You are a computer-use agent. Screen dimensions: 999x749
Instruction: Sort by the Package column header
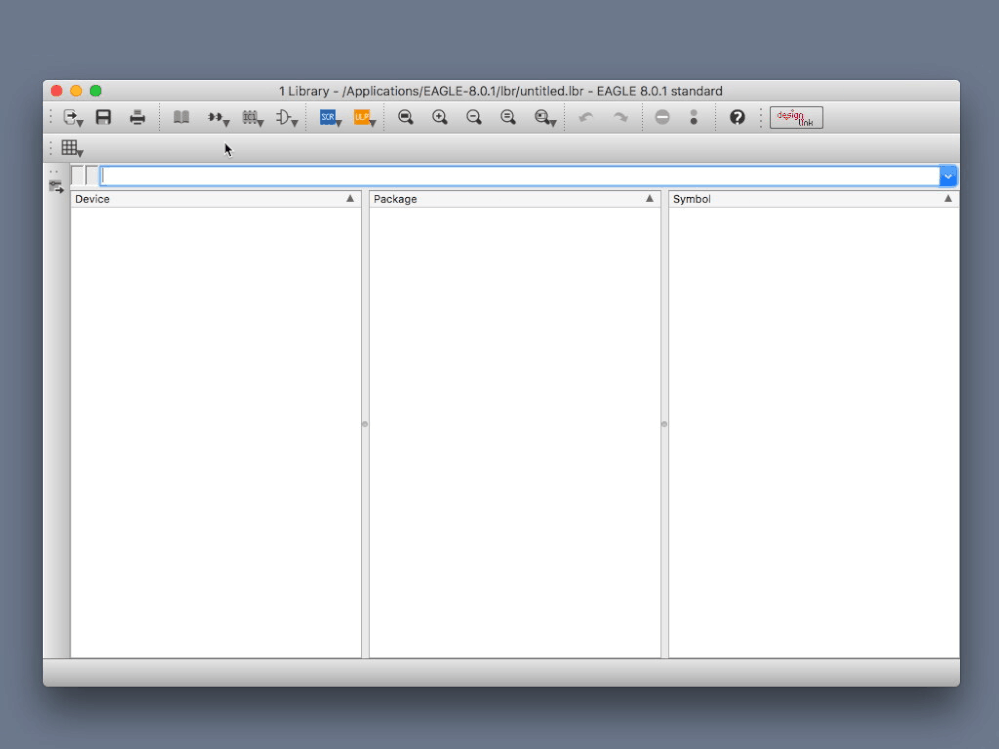click(515, 199)
